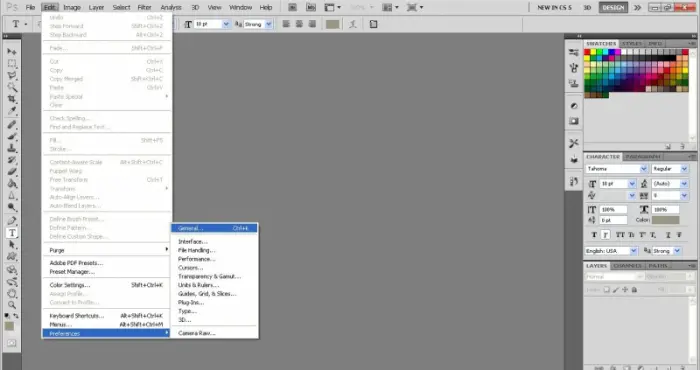Viewport: 700px width, 370px height.
Task: Click the baseline shift 0 pt field
Action: pyautogui.click(x=613, y=220)
